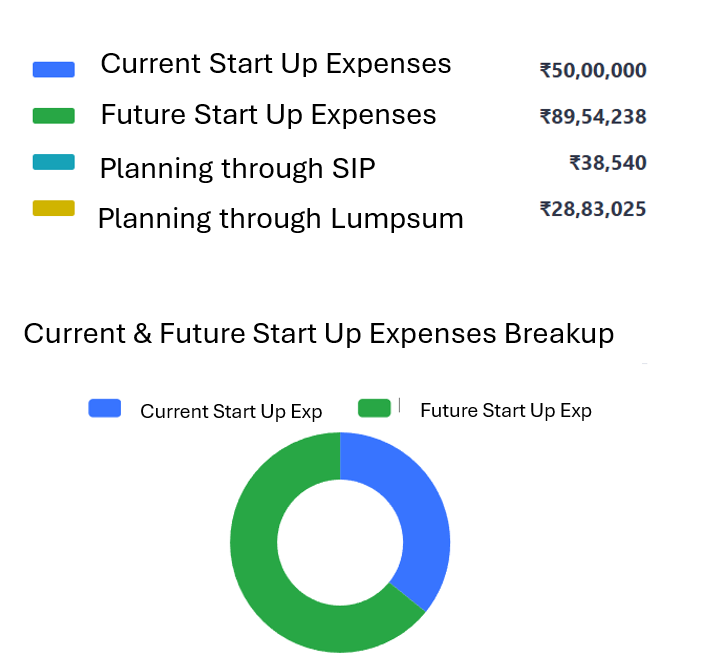Click the Expenses Breakup chart title

pos(318,334)
